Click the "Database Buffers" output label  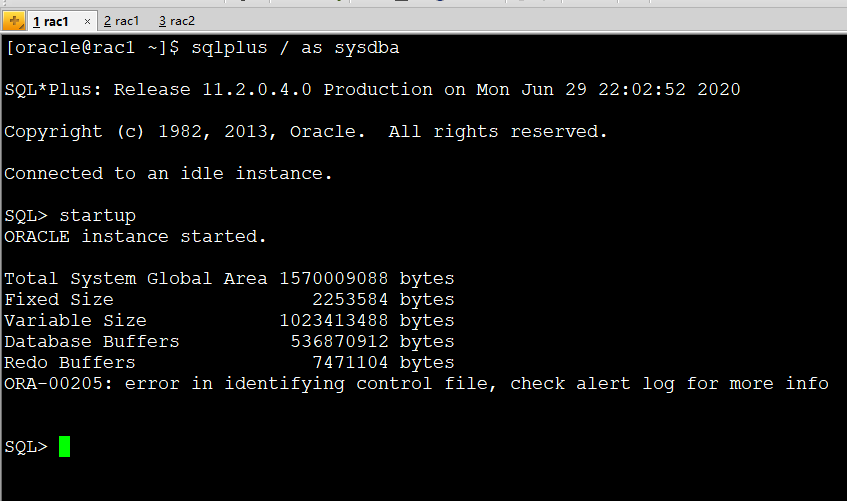click(92, 342)
